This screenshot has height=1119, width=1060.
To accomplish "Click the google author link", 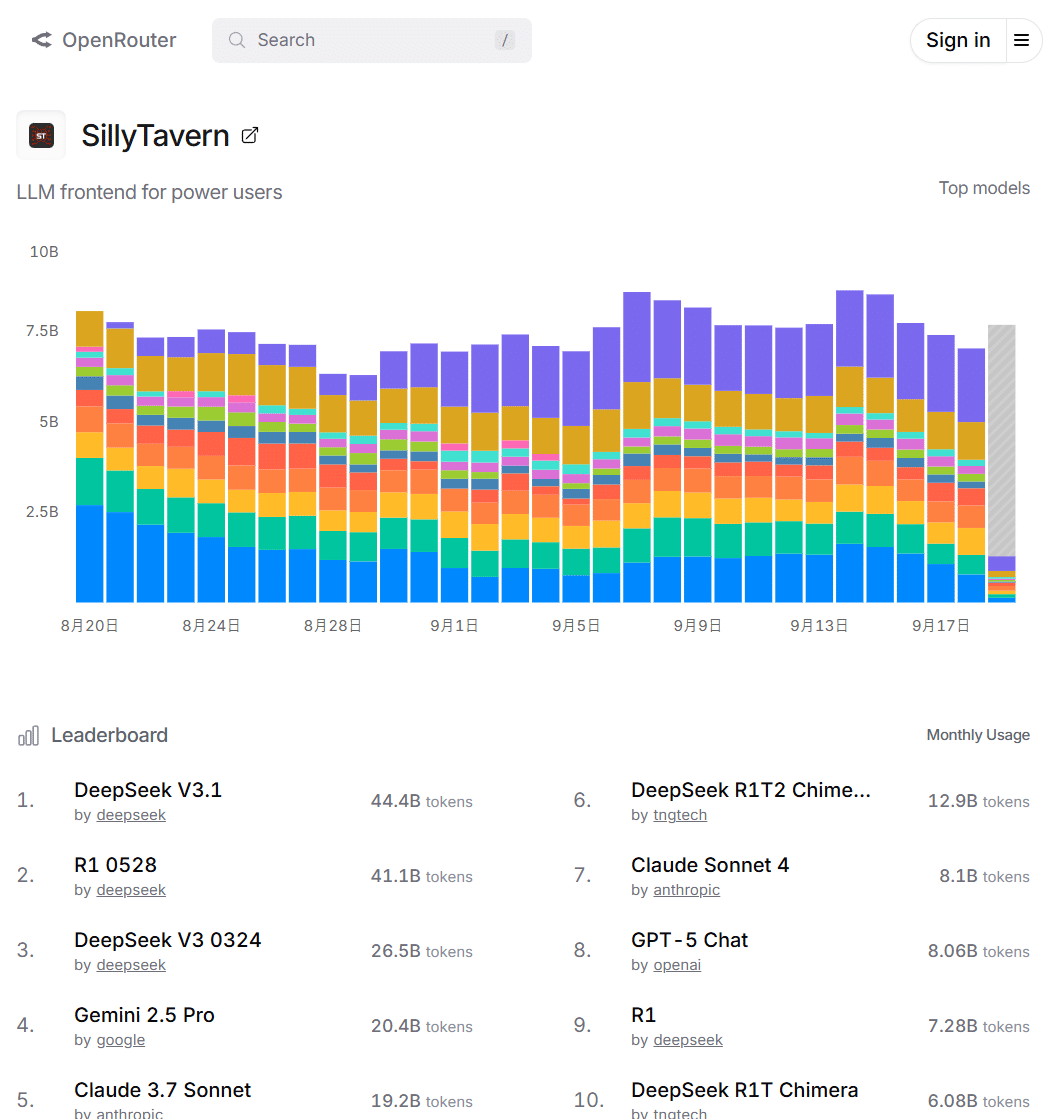I will tap(121, 1040).
